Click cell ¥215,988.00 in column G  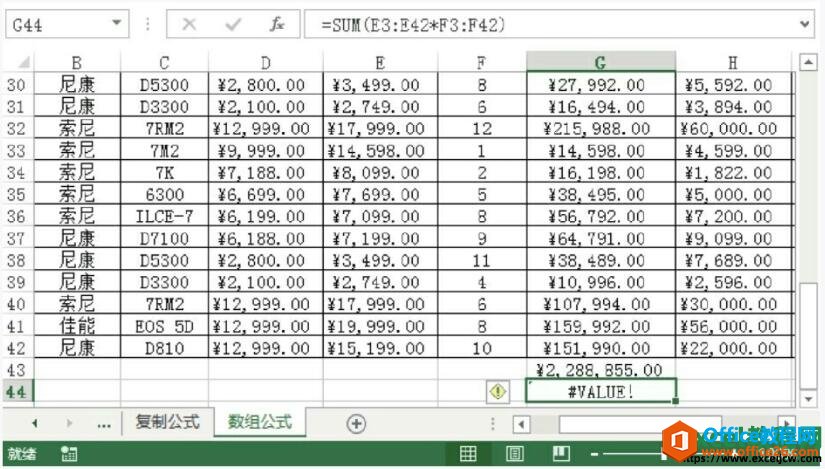pos(600,128)
